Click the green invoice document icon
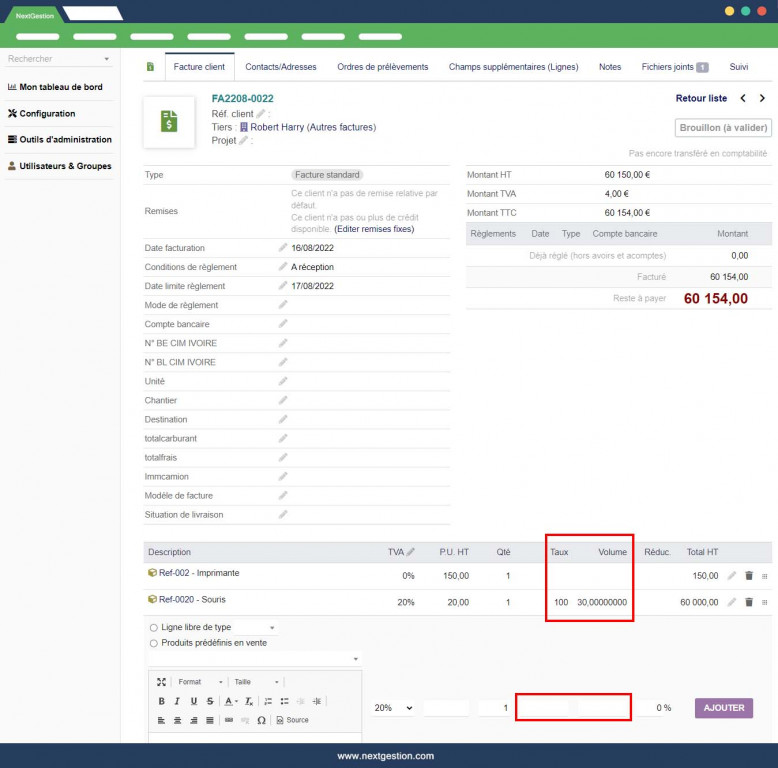Screen dimensions: 778x768 click(169, 122)
